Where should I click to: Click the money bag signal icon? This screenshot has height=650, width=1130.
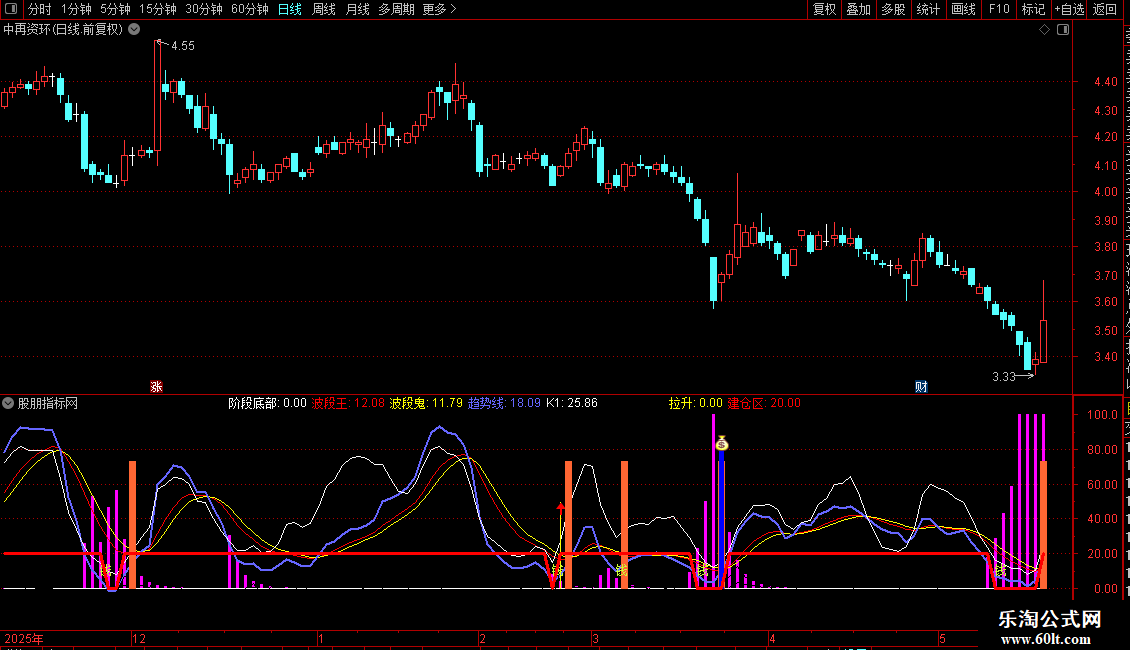[721, 444]
